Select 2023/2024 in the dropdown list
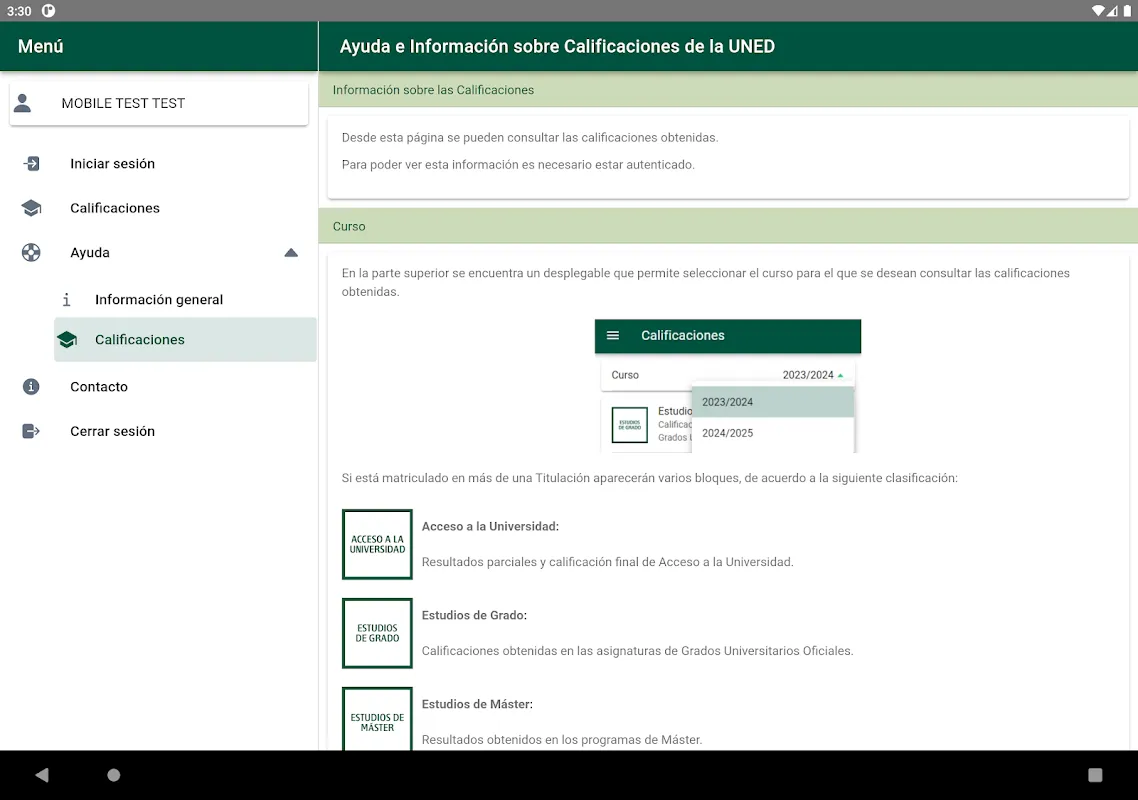Screen dimensions: 1138x800 (773, 402)
